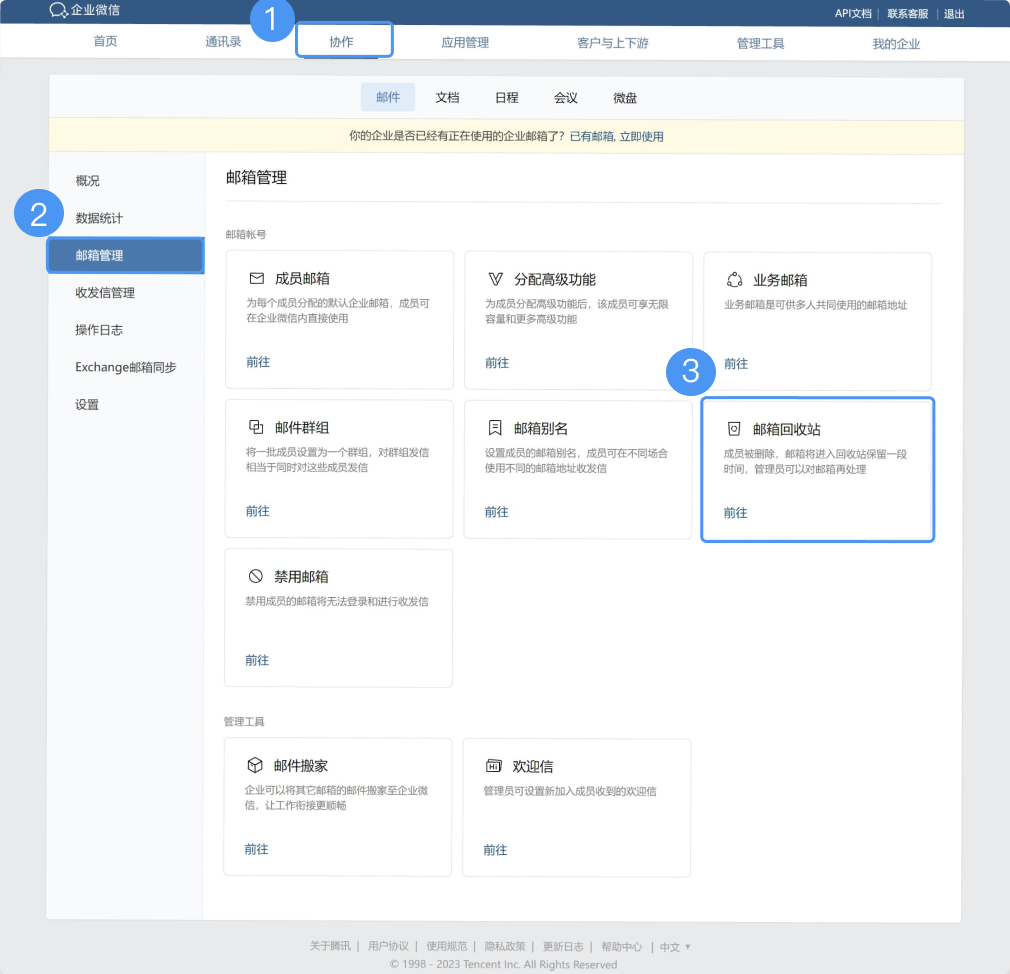
Task: Open the 通讯录 top navigation menu
Action: (x=223, y=43)
